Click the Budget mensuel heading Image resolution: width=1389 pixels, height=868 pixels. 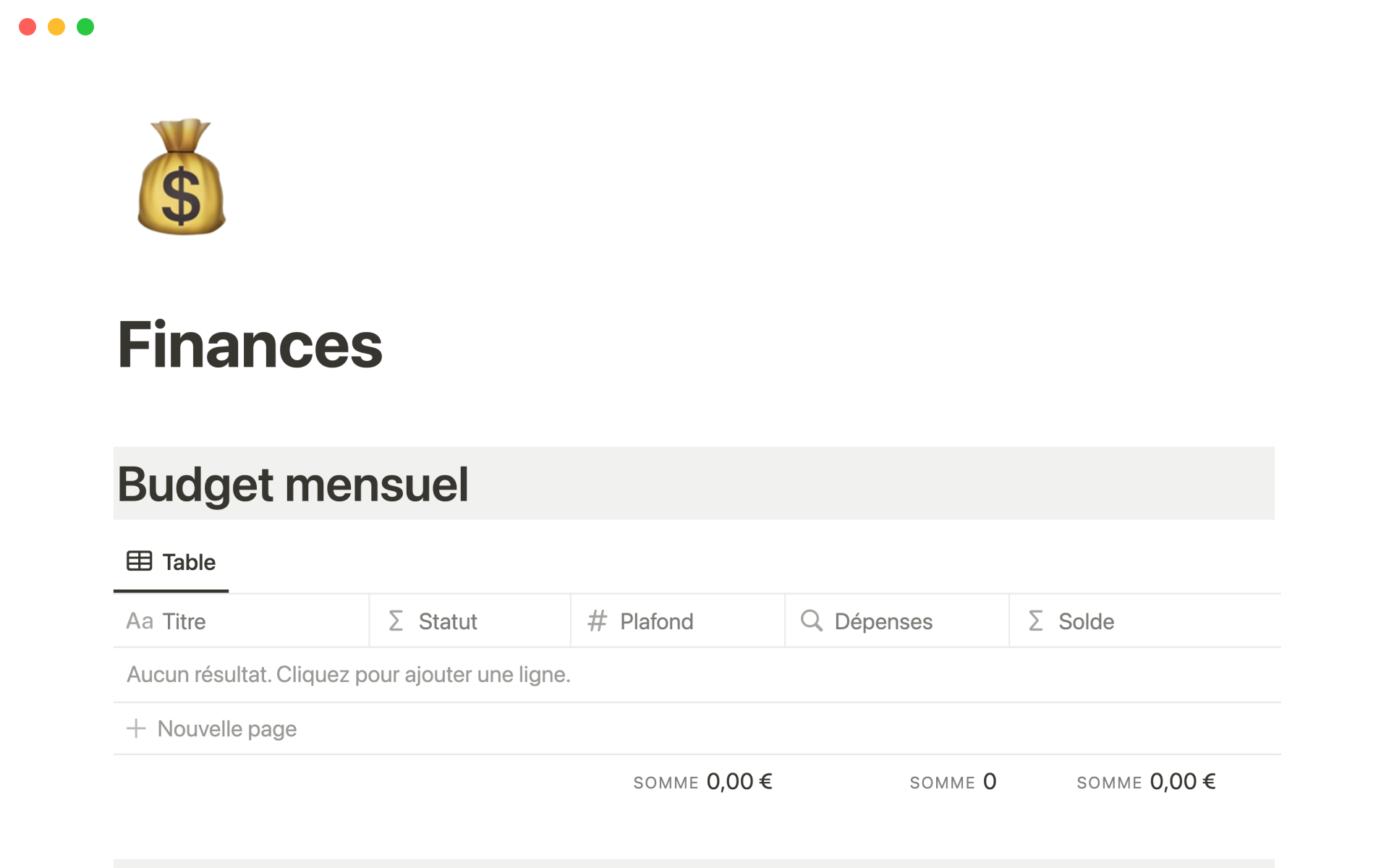pyautogui.click(x=293, y=484)
